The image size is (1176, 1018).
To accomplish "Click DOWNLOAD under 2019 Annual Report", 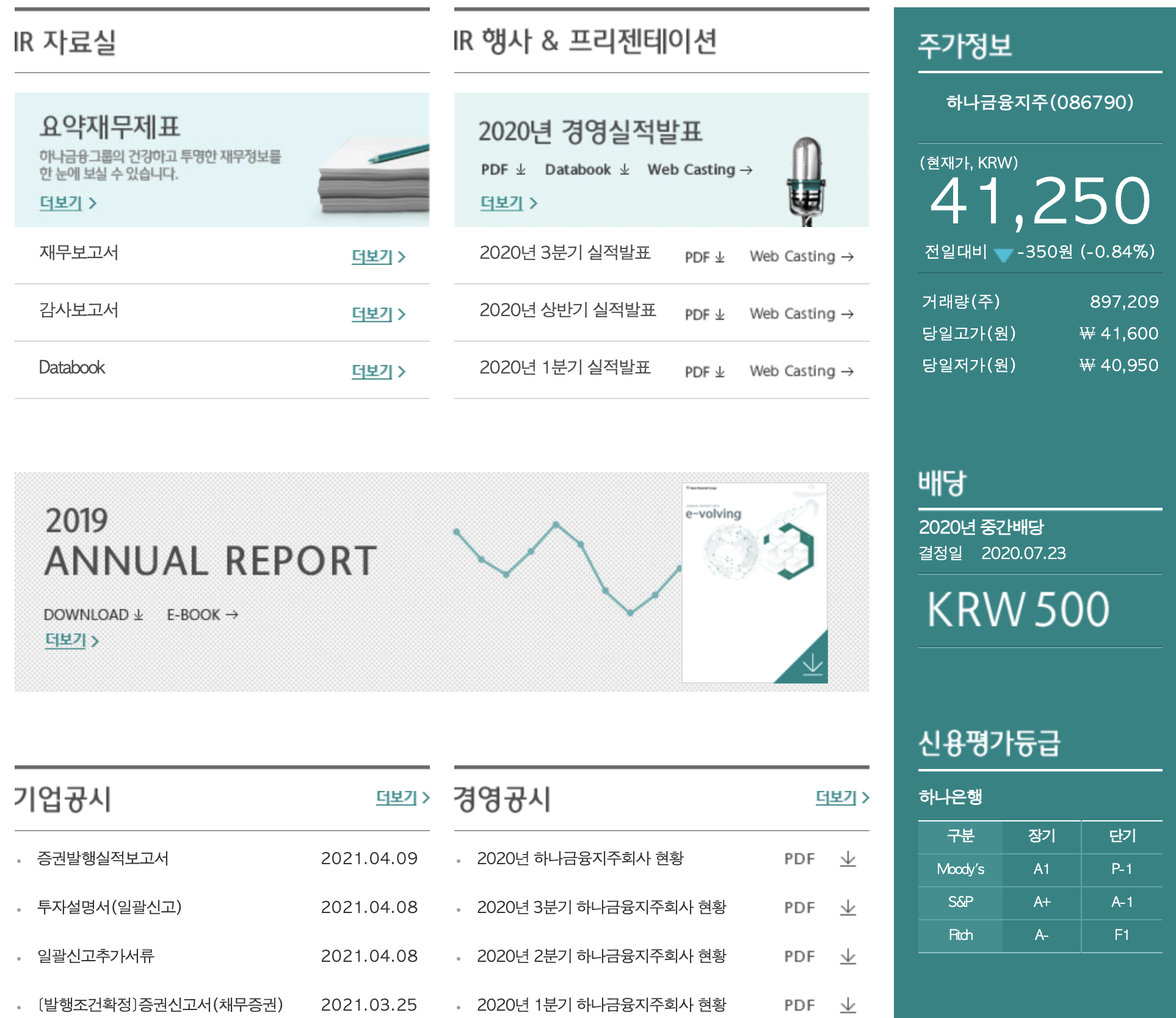I will point(93,615).
